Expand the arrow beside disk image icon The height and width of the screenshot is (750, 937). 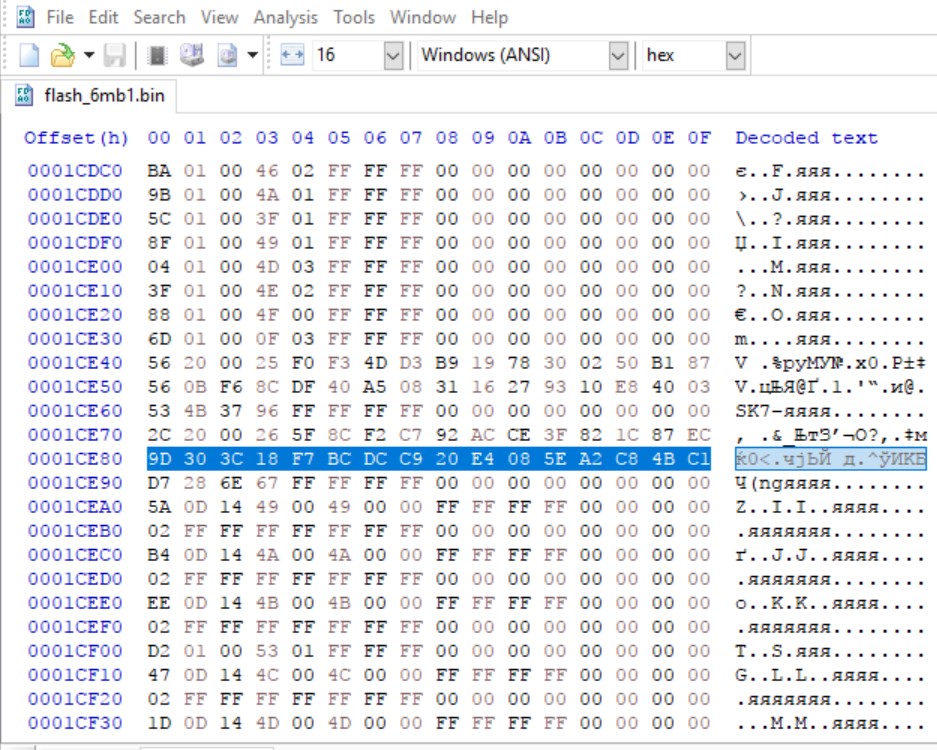[x=252, y=55]
